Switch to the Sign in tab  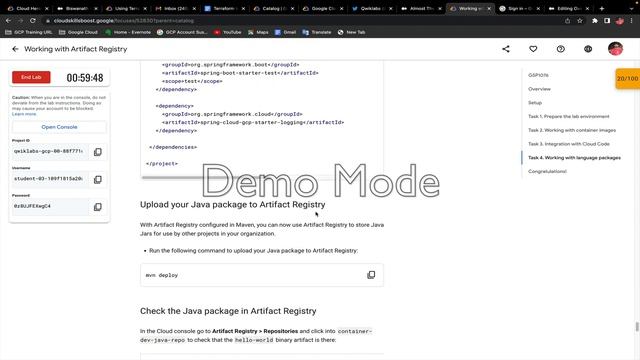coord(519,8)
